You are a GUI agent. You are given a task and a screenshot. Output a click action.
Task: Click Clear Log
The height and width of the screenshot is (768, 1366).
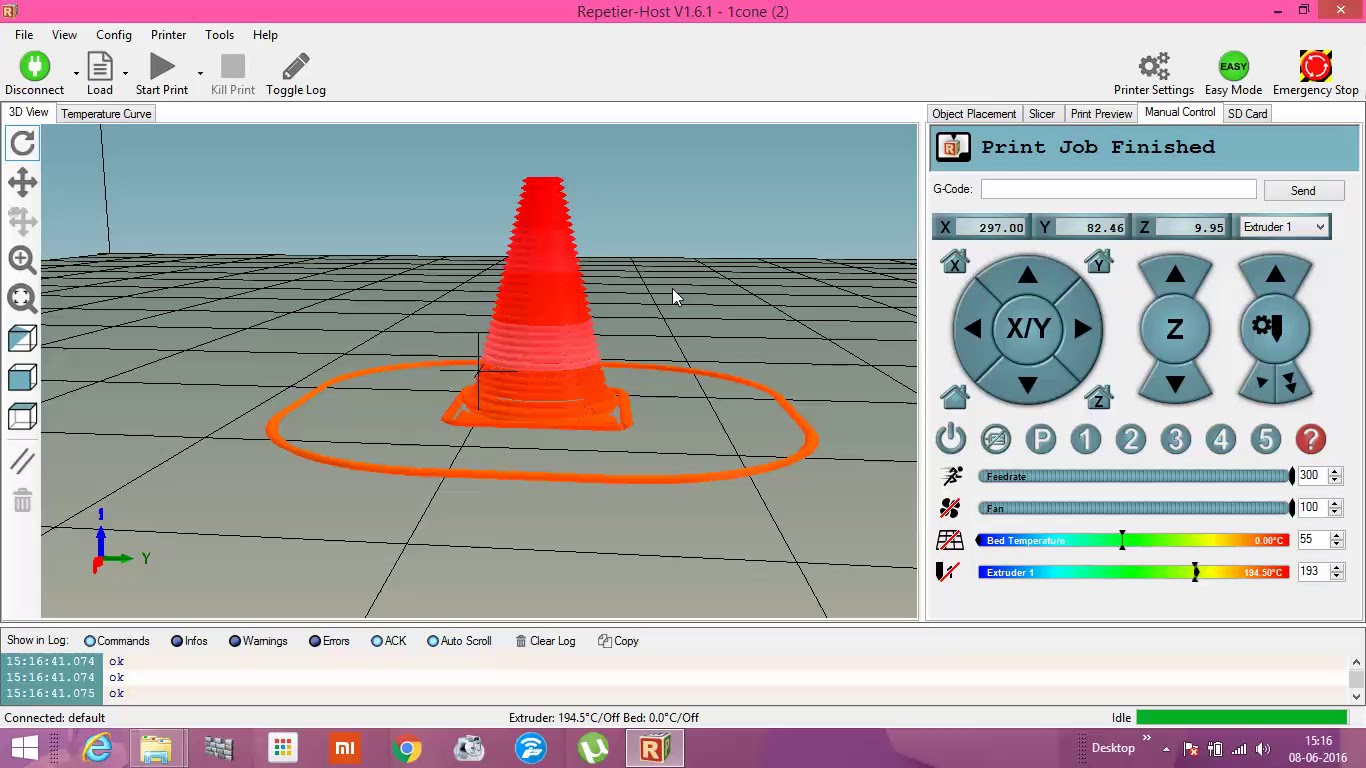(x=545, y=641)
